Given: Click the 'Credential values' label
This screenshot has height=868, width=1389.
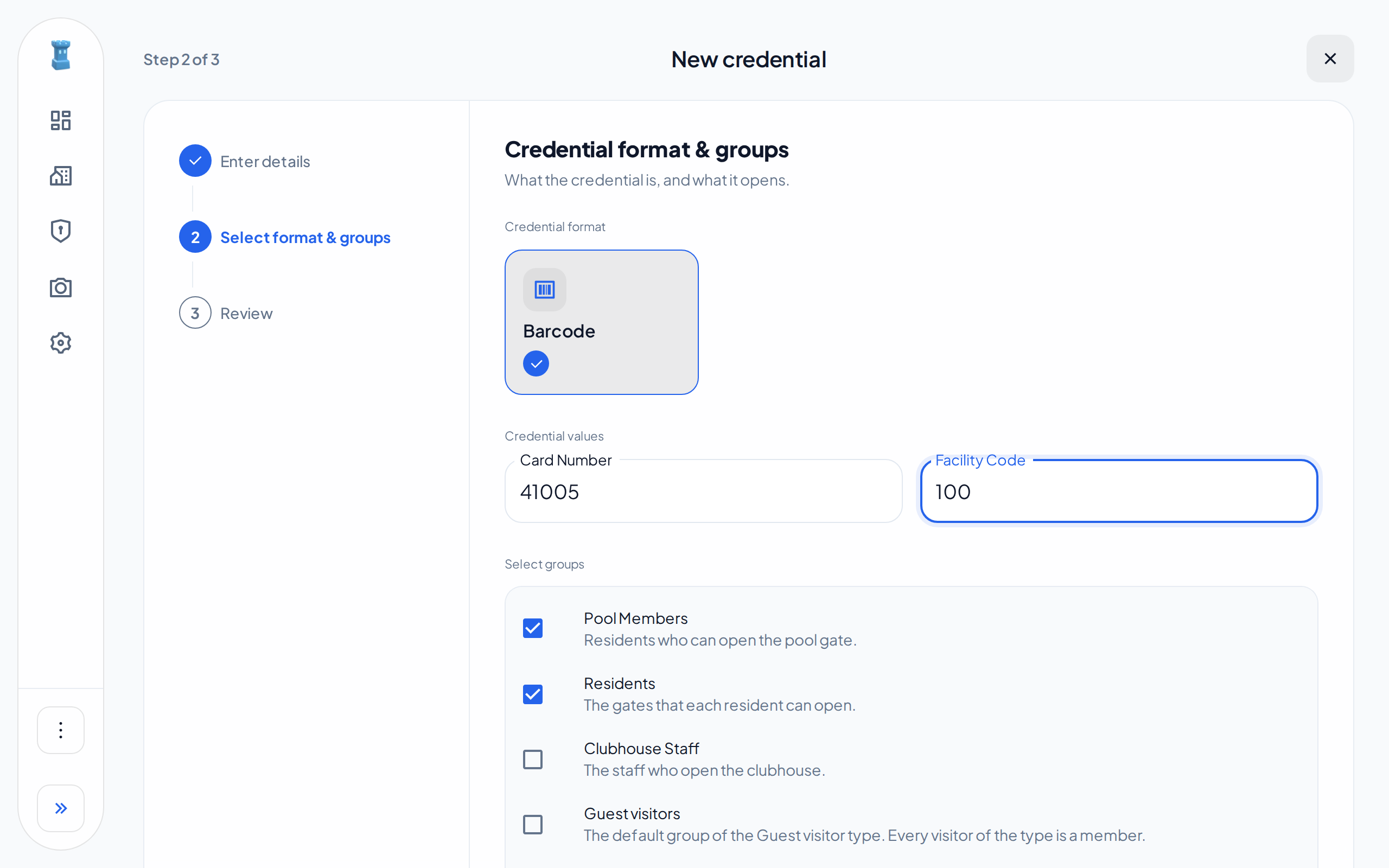Looking at the screenshot, I should coord(554,436).
